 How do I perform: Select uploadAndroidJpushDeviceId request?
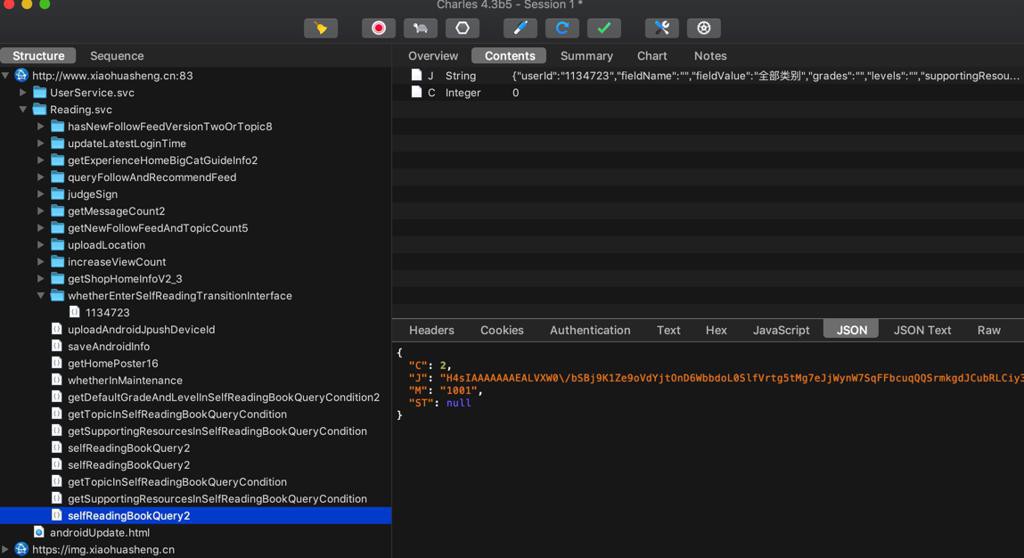pos(141,329)
